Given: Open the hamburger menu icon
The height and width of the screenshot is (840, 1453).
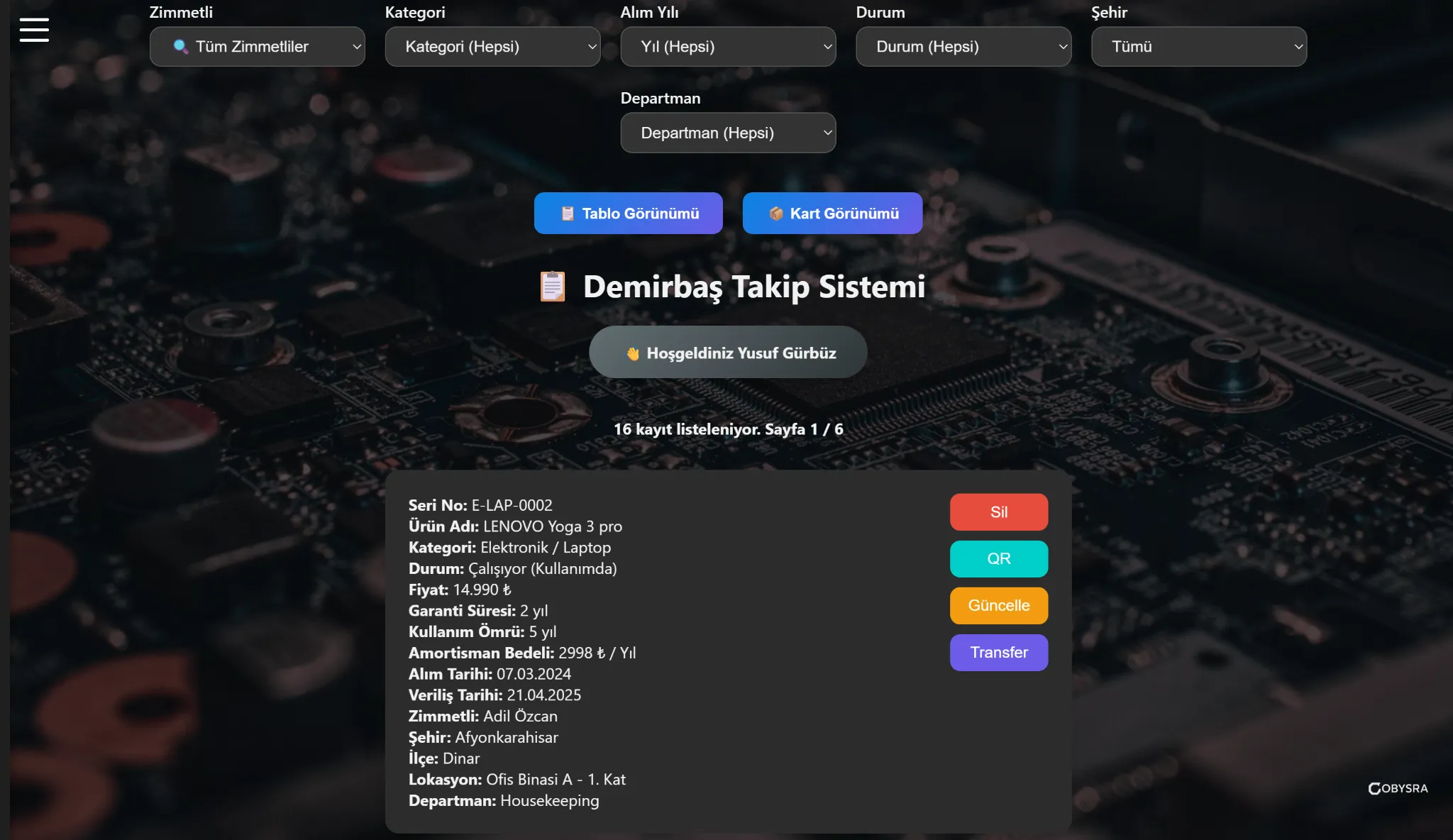Looking at the screenshot, I should 34,30.
